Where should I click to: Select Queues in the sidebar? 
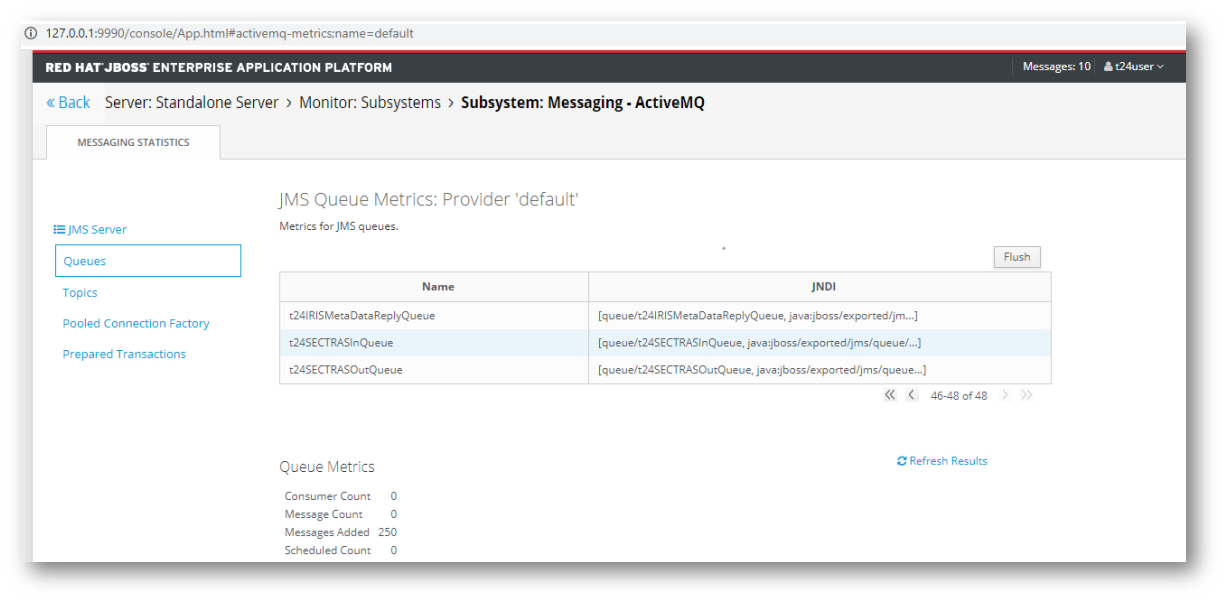147,261
